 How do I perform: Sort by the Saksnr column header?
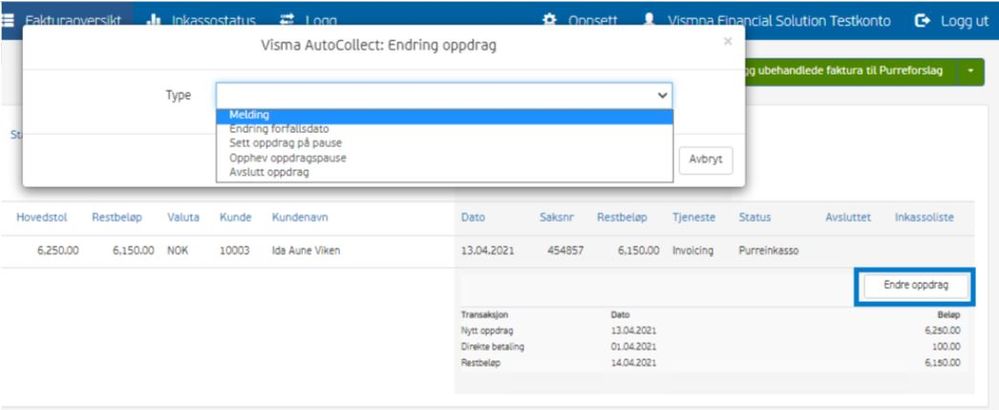557,218
